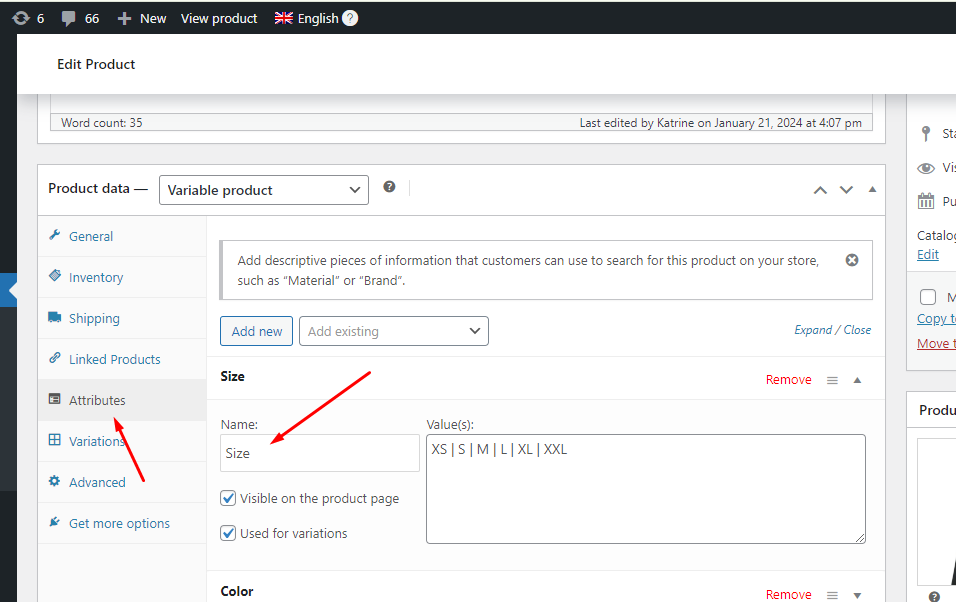Expand the Color attribute section

point(857,595)
